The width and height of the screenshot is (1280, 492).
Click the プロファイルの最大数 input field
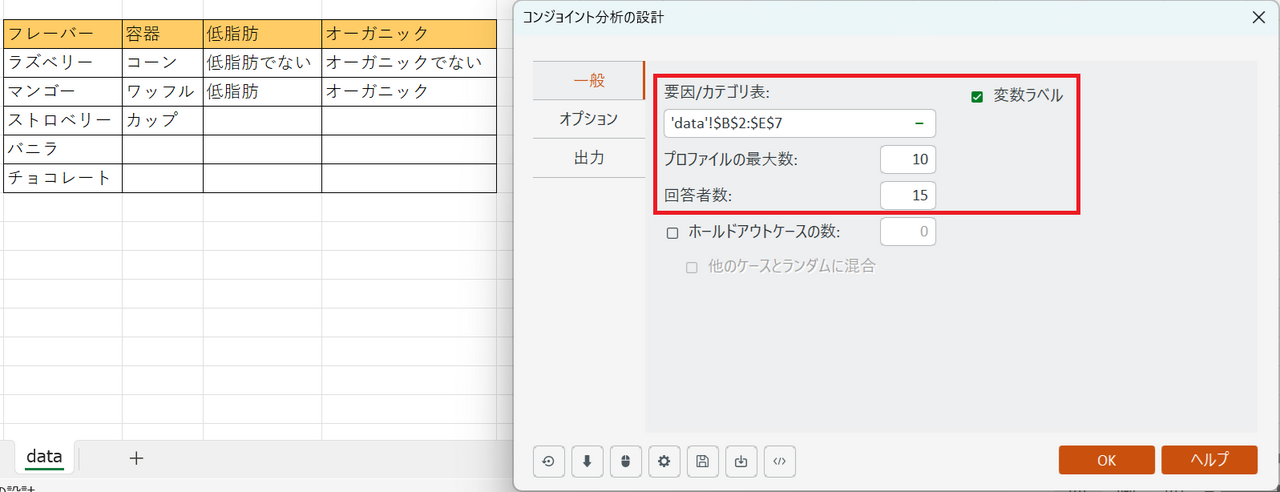coord(907,160)
